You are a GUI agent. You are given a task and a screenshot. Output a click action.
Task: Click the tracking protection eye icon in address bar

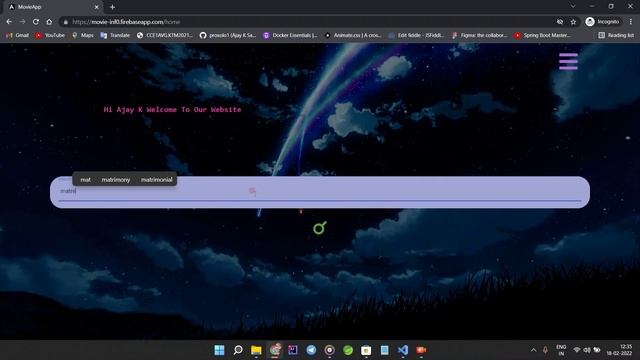point(560,22)
